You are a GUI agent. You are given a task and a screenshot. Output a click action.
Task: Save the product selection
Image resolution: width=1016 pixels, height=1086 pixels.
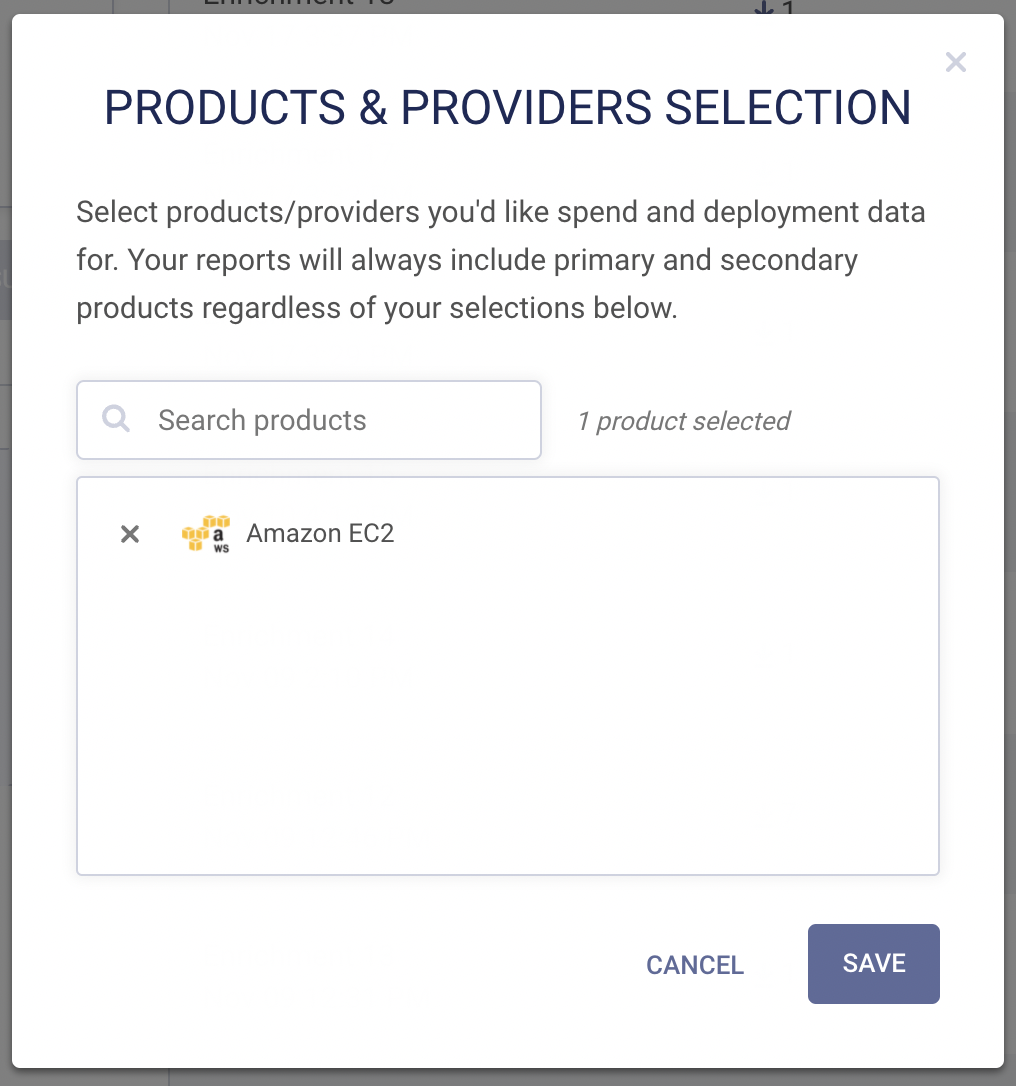tap(873, 963)
